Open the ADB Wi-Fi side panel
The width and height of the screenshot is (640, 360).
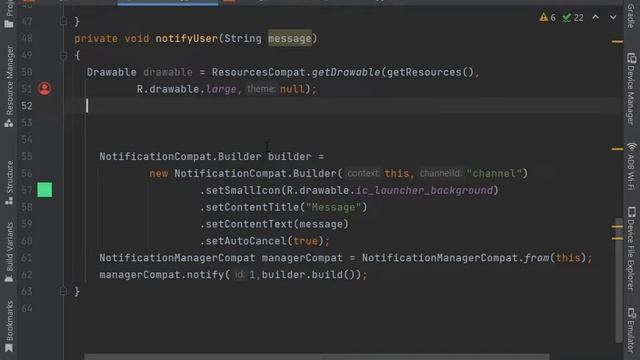[631, 167]
